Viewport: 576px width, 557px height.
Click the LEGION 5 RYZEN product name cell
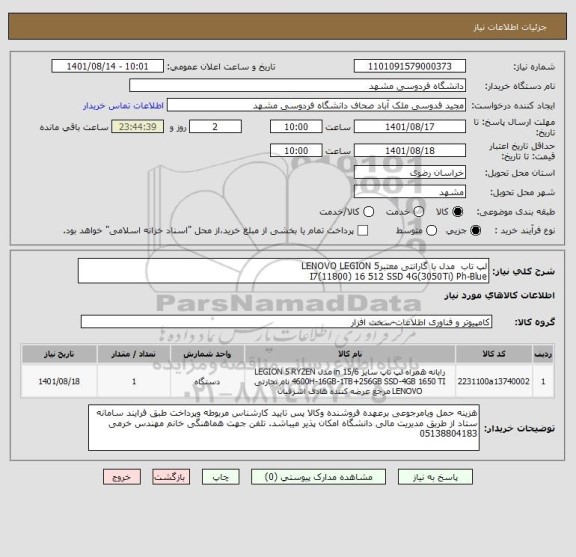click(x=350, y=381)
